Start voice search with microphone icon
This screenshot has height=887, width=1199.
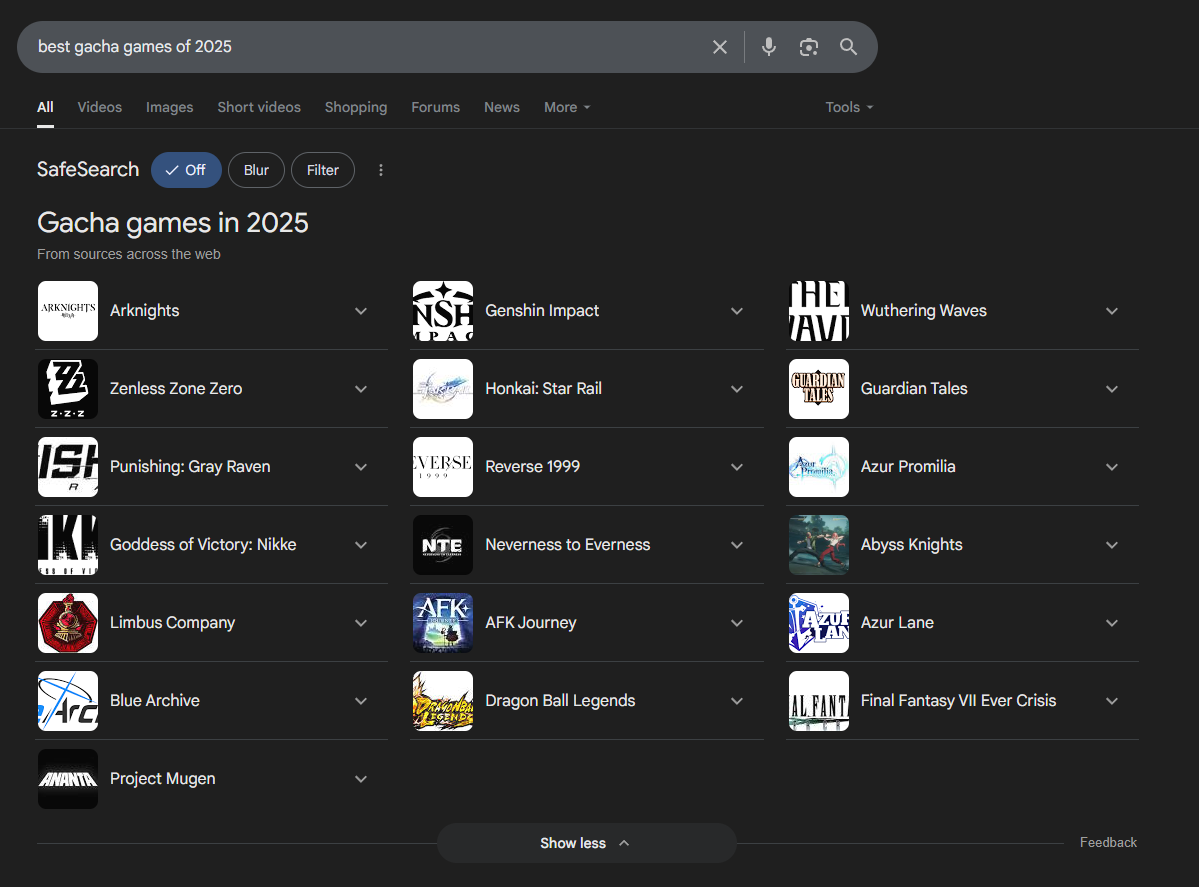pos(768,47)
